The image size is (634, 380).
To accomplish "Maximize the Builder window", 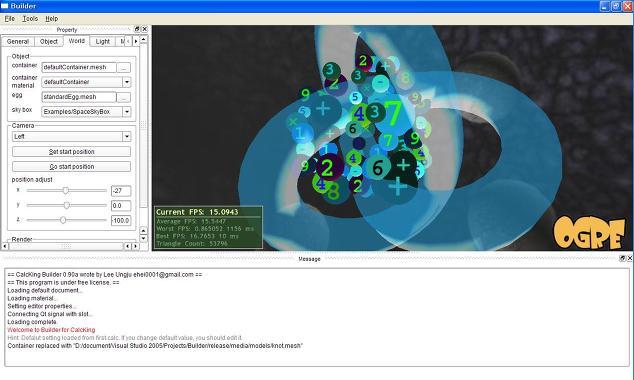I will point(616,6).
